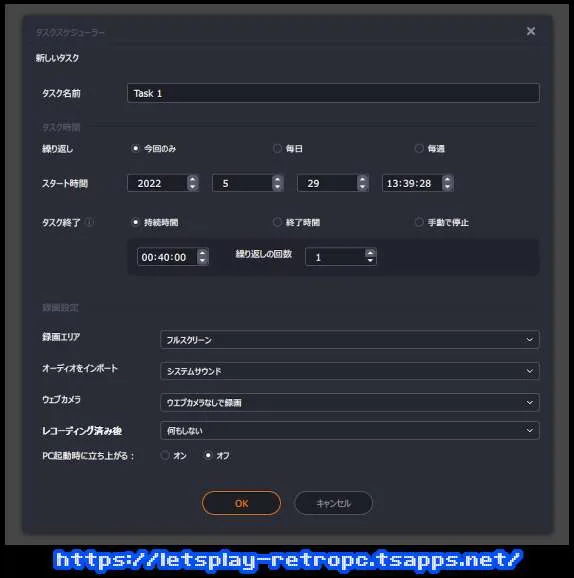Decrease the start day 29 value
574x578 pixels.
tap(362, 187)
